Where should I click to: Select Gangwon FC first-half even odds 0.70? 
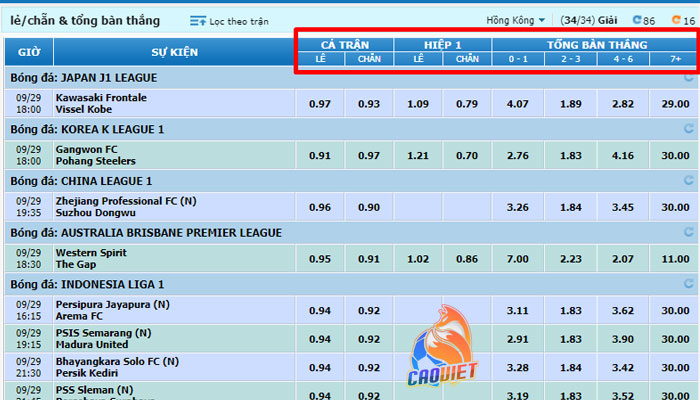click(x=467, y=155)
